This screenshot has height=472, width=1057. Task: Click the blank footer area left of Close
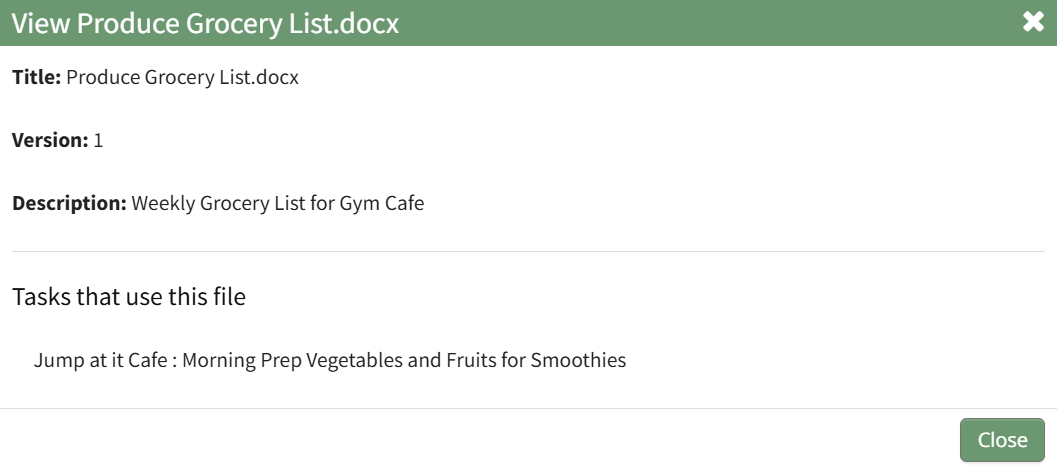point(480,440)
